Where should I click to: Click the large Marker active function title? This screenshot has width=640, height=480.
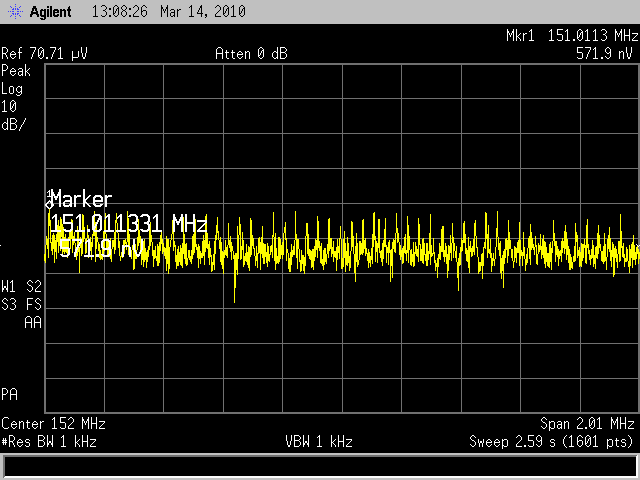pos(81,199)
